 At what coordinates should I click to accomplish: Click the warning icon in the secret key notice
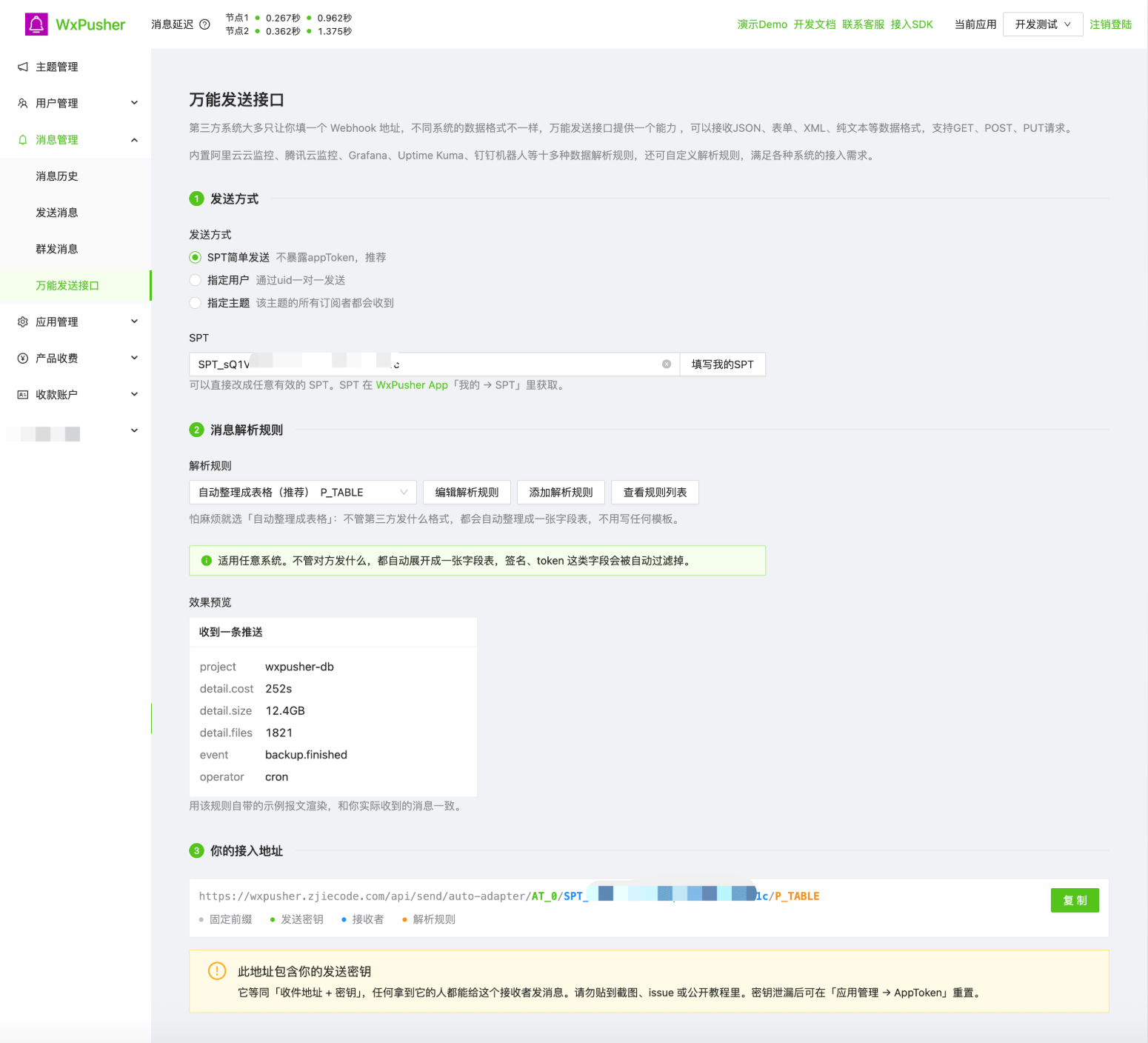pos(217,970)
